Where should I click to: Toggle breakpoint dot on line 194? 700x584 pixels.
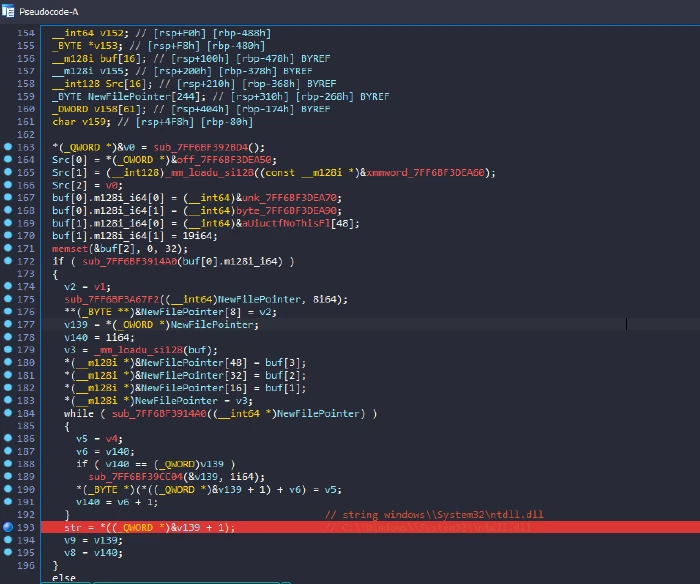[8, 539]
